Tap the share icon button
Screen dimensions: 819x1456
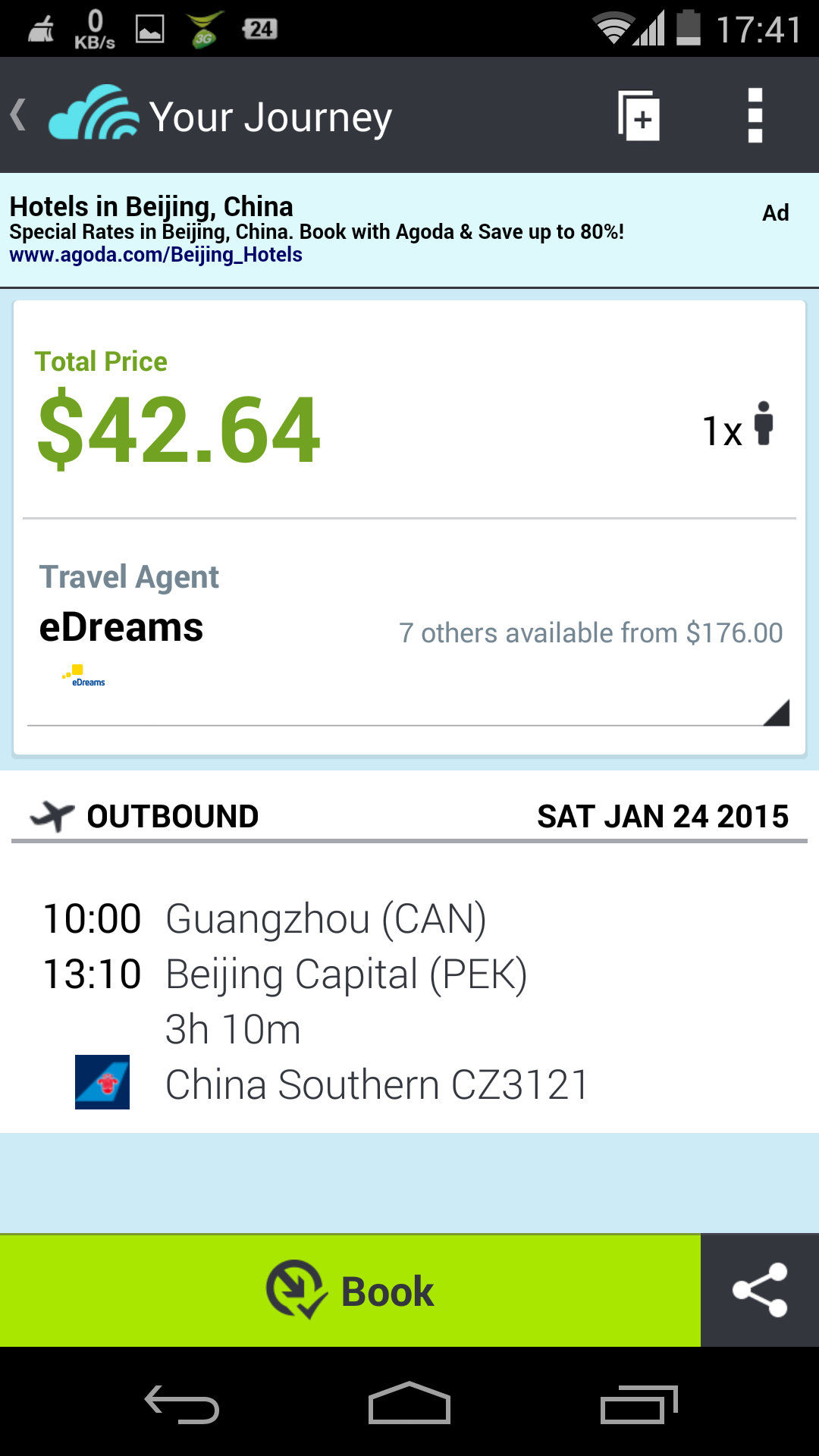760,1290
